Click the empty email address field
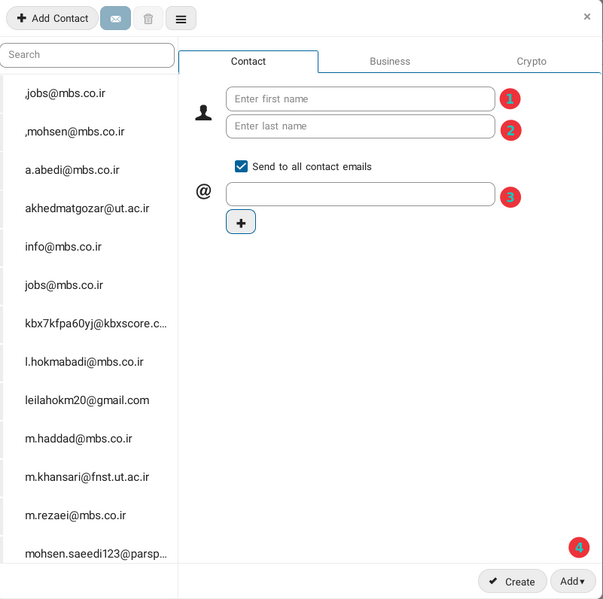 [360, 194]
